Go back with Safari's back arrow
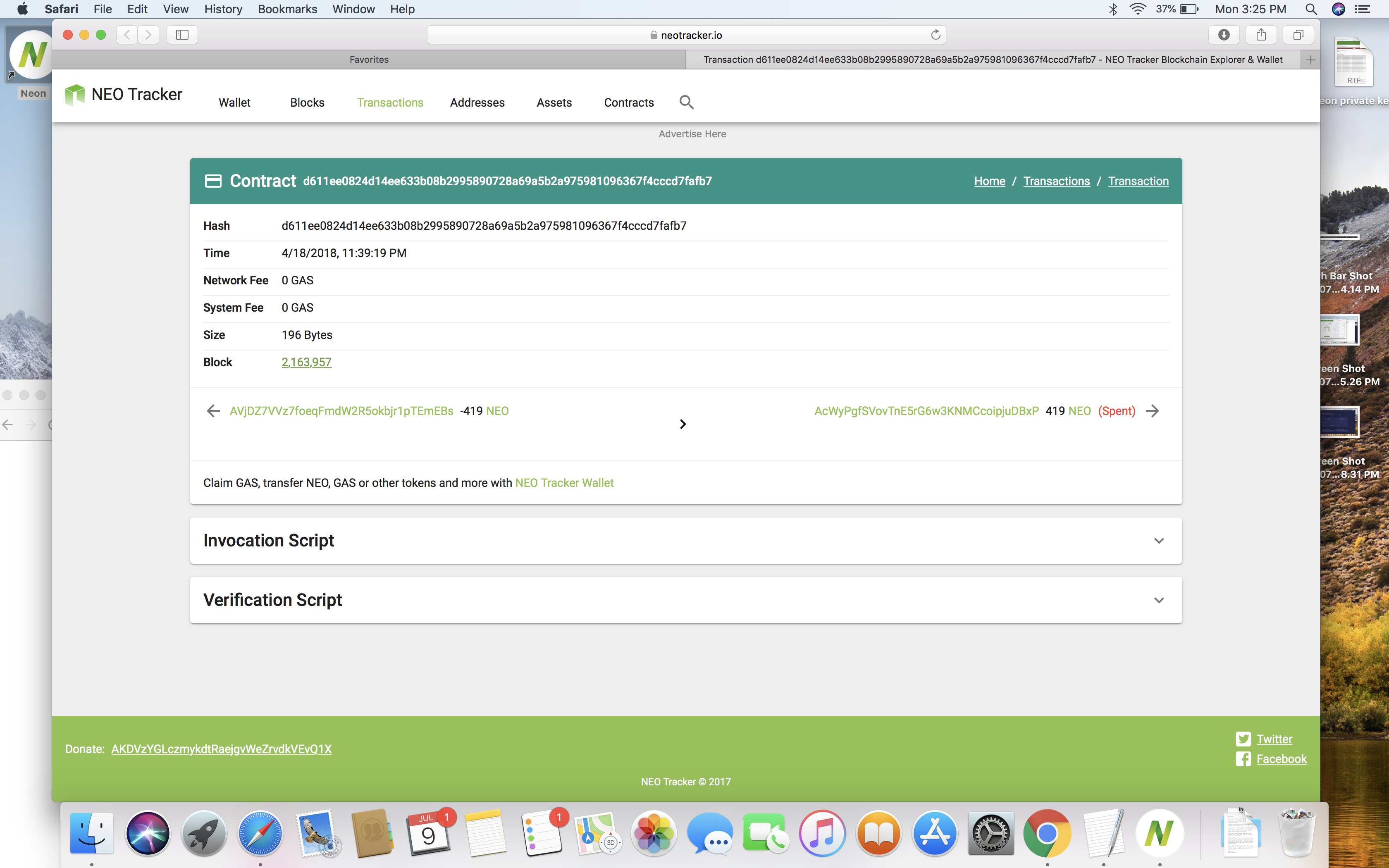 tap(127, 35)
